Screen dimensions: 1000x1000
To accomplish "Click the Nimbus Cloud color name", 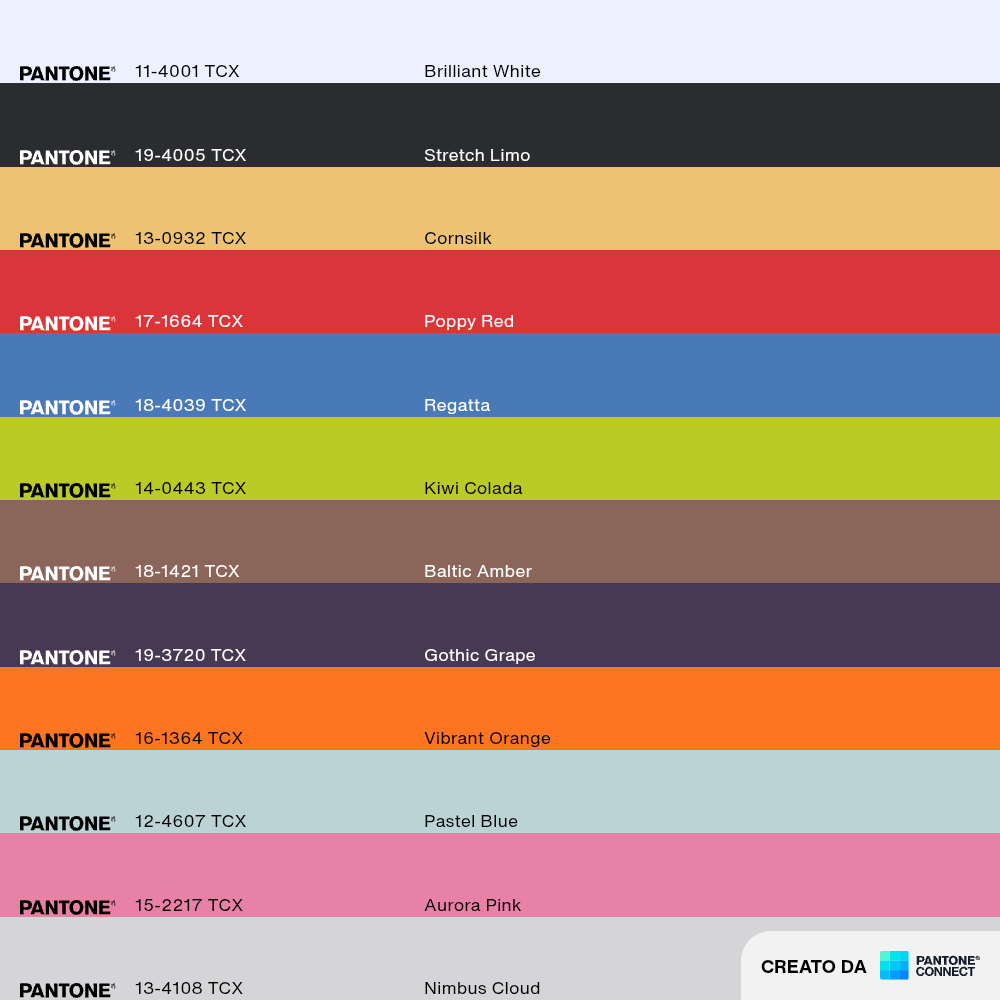I will pos(482,989).
